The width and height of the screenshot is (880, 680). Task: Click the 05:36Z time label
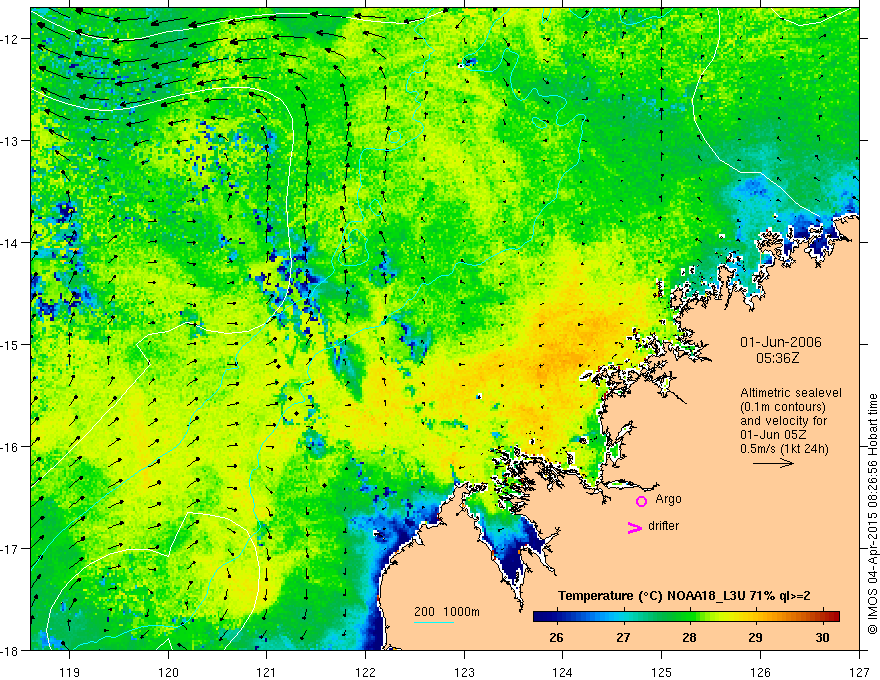point(777,358)
